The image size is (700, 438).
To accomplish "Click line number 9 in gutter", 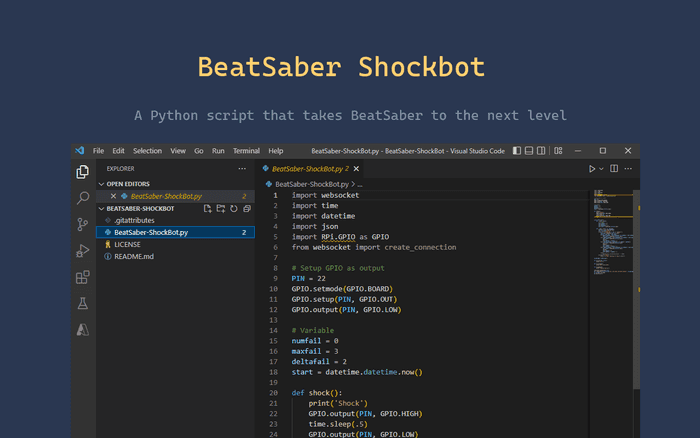I will click(275, 278).
